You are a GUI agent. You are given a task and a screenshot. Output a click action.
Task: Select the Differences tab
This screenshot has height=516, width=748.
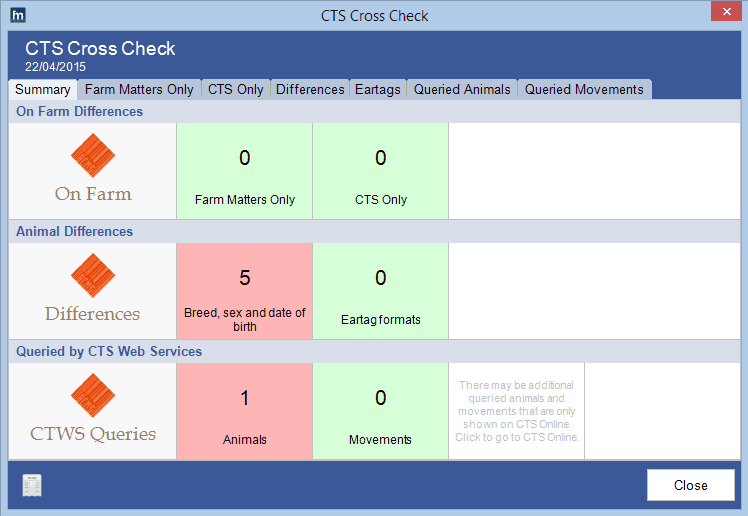tap(310, 90)
